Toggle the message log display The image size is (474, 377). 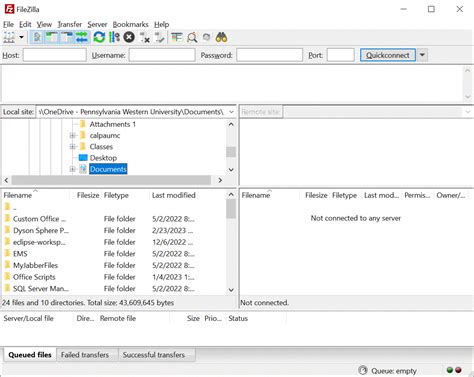click(x=37, y=37)
